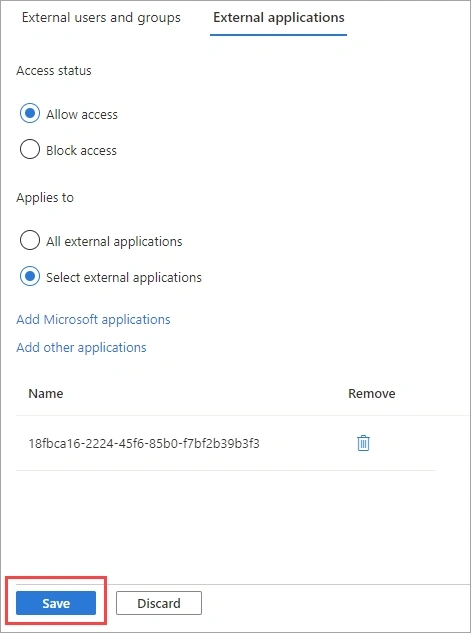Image resolution: width=471 pixels, height=633 pixels.
Task: Click the Name column header
Action: coord(46,394)
